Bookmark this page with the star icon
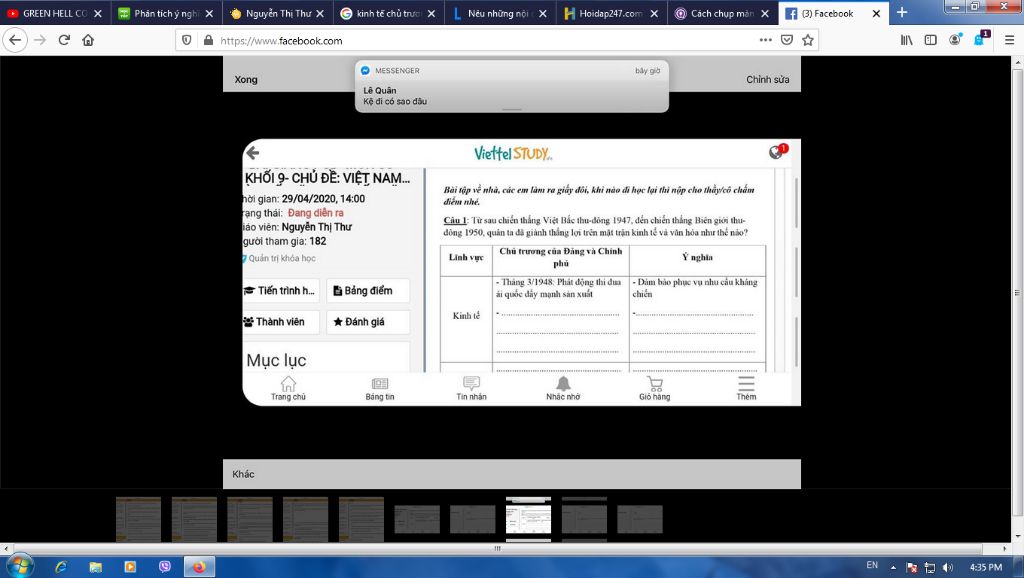Image resolution: width=1024 pixels, height=578 pixels. tap(808, 40)
